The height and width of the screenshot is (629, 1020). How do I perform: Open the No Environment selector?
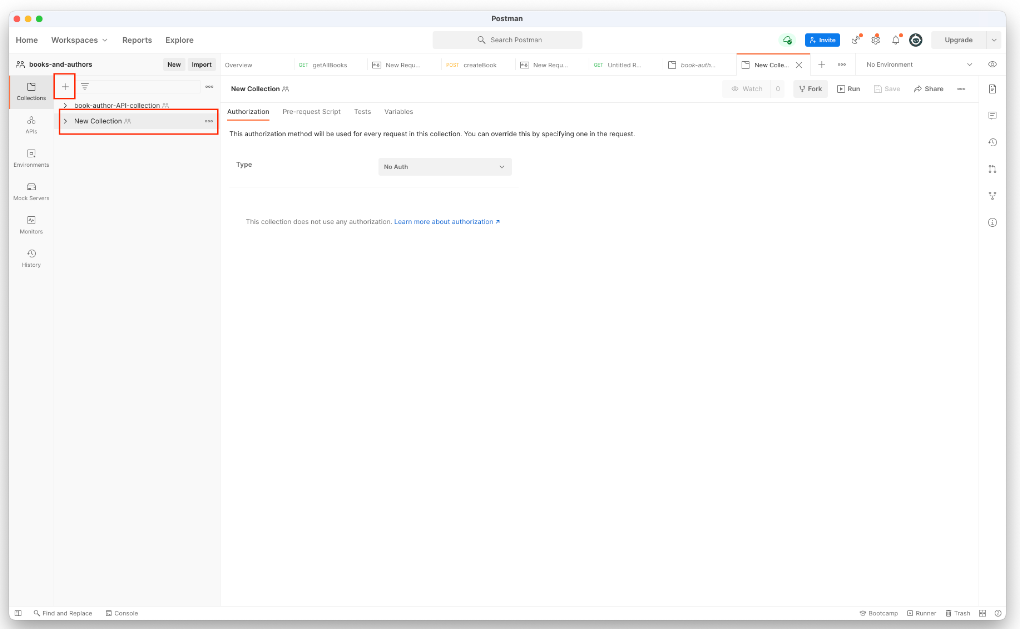(x=919, y=64)
